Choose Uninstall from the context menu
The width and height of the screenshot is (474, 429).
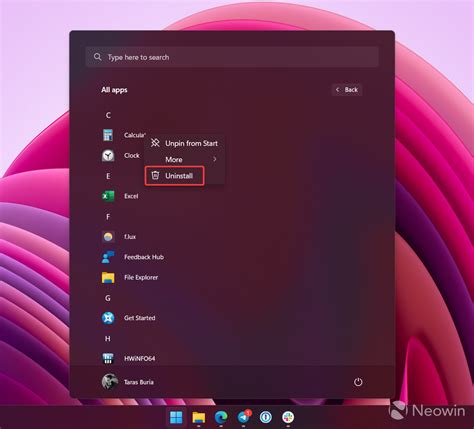[175, 176]
